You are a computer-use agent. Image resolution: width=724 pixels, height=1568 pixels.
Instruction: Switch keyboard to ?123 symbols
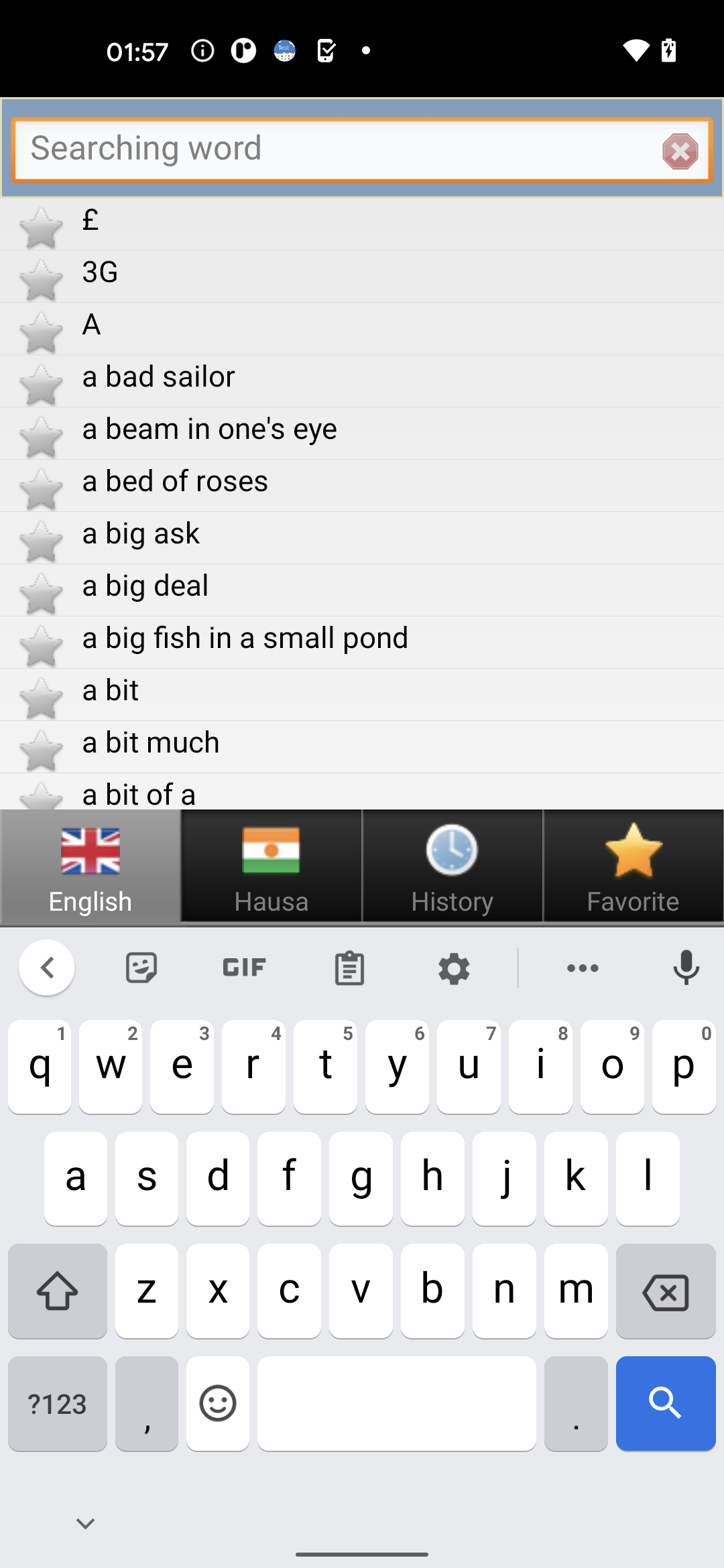point(58,1403)
